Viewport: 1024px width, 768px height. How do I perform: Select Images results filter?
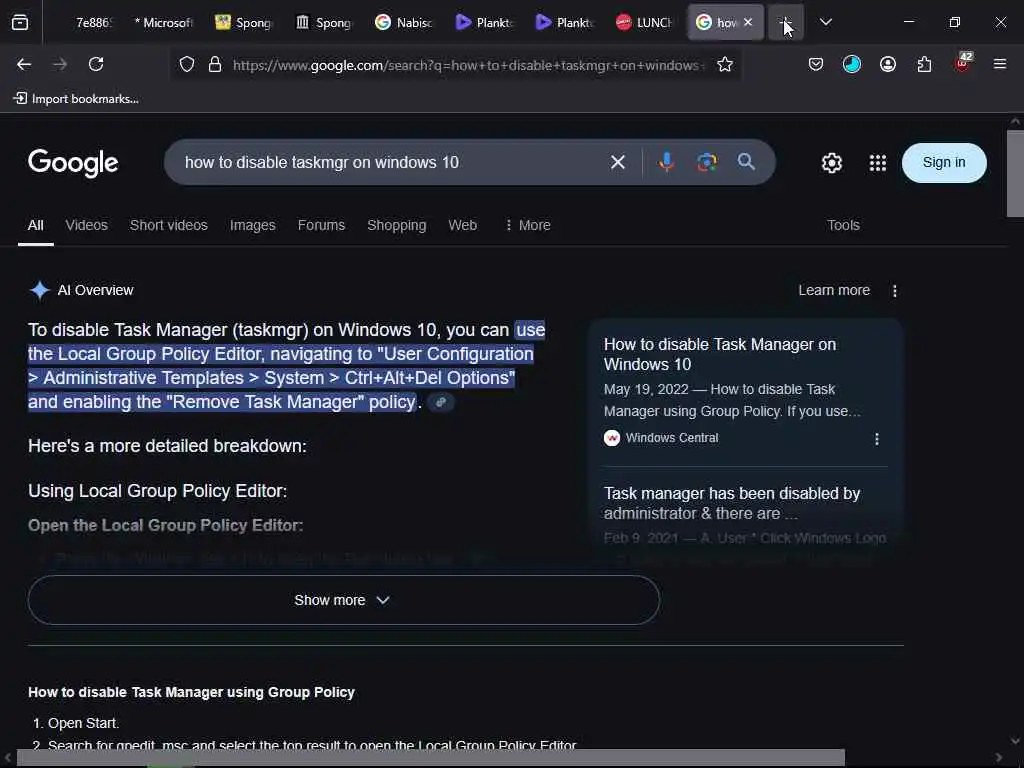click(253, 225)
